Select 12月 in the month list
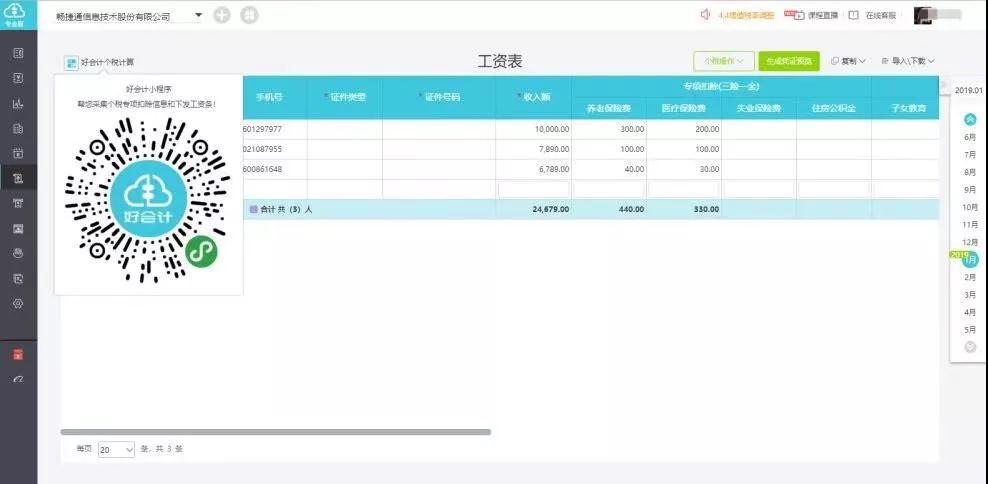 (x=970, y=242)
